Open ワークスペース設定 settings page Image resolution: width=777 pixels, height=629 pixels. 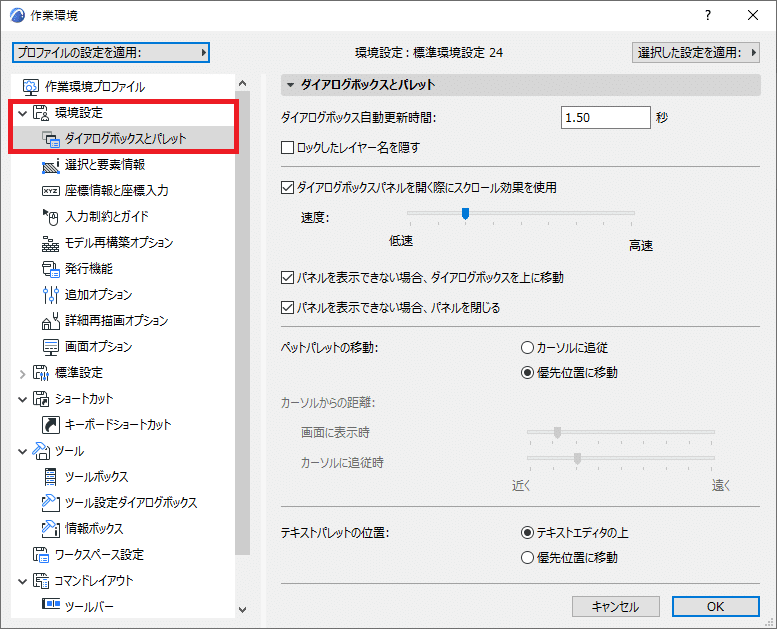click(99, 555)
